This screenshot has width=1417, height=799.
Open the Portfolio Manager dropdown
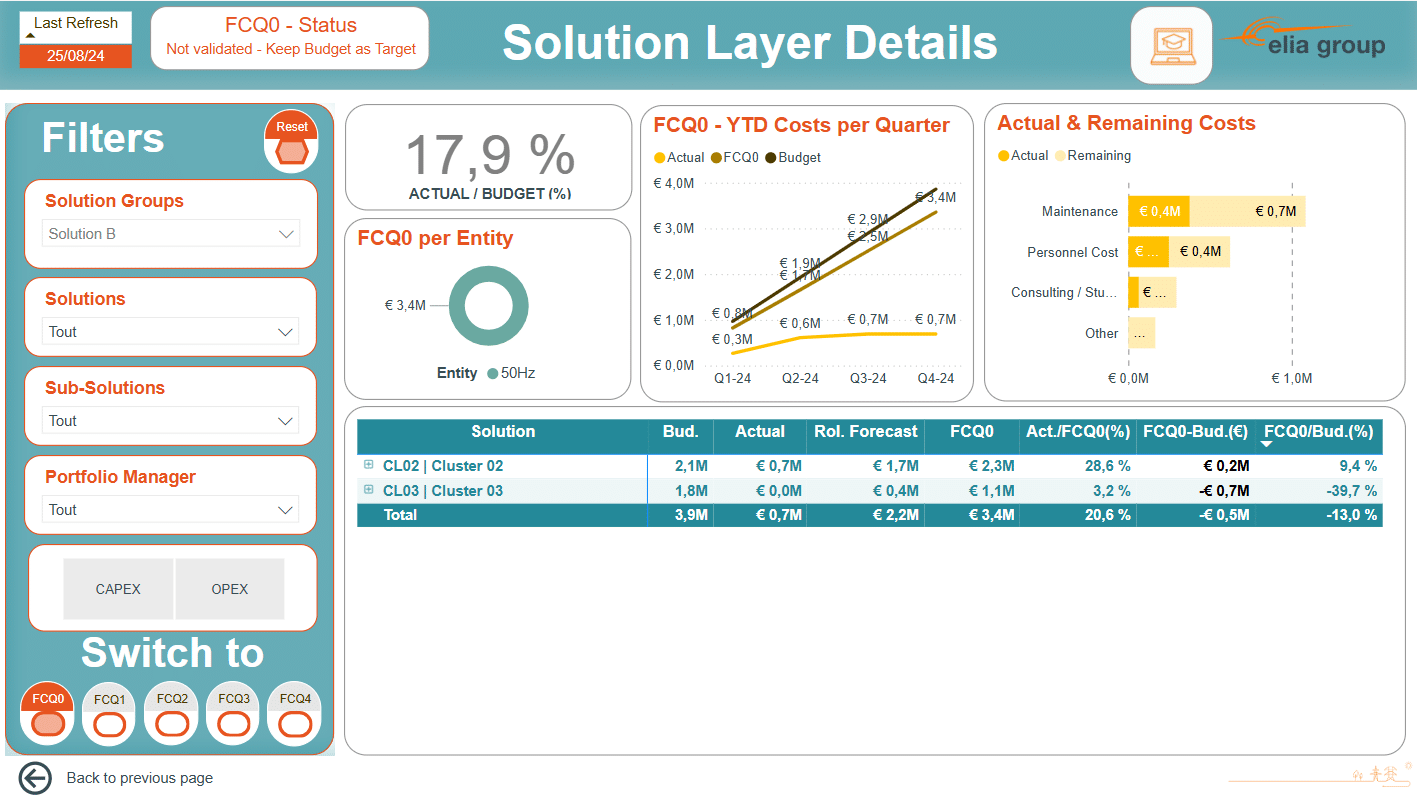coord(171,510)
